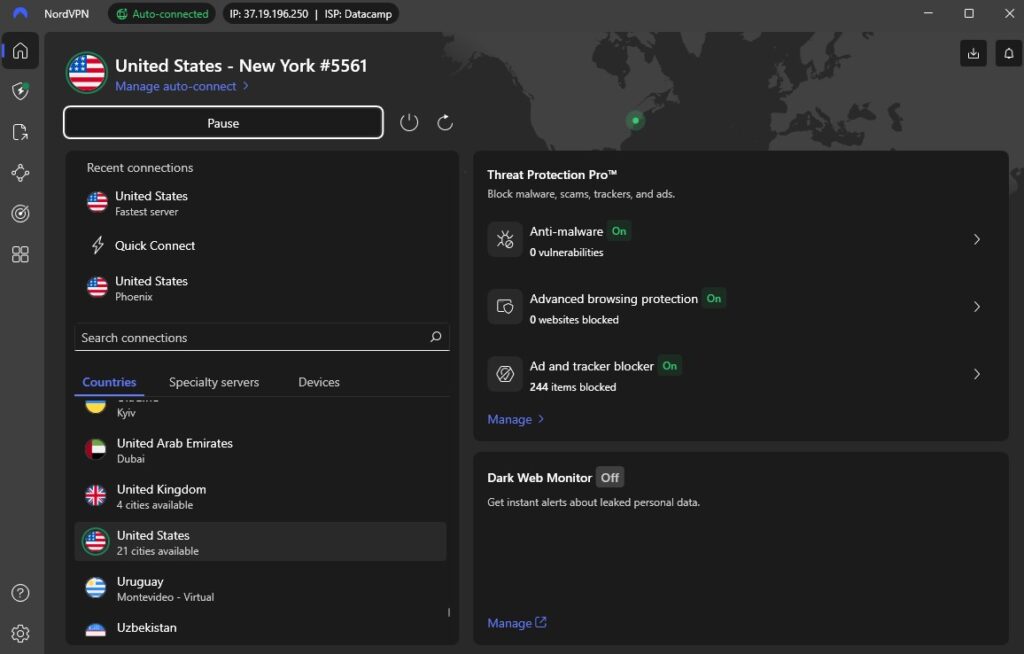The width and height of the screenshot is (1024, 654).
Task: Click the US flag beside New York #5561
Action: (86, 73)
